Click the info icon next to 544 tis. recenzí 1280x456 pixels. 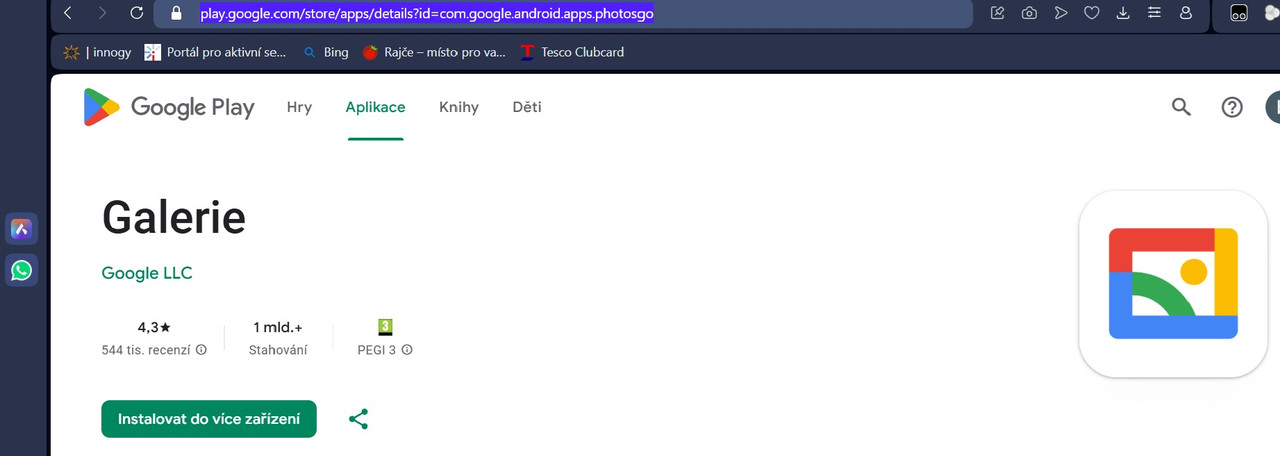(x=202, y=350)
